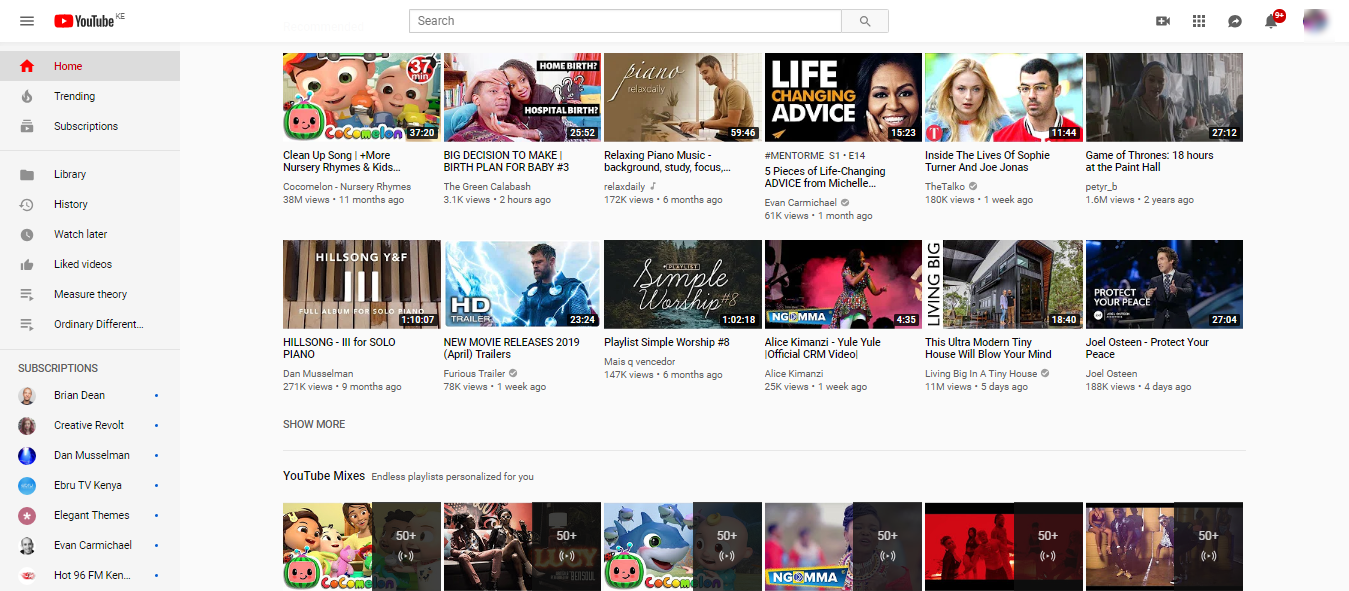This screenshot has height=591, width=1349.
Task: Open the notifications bell
Action: click(x=1271, y=21)
